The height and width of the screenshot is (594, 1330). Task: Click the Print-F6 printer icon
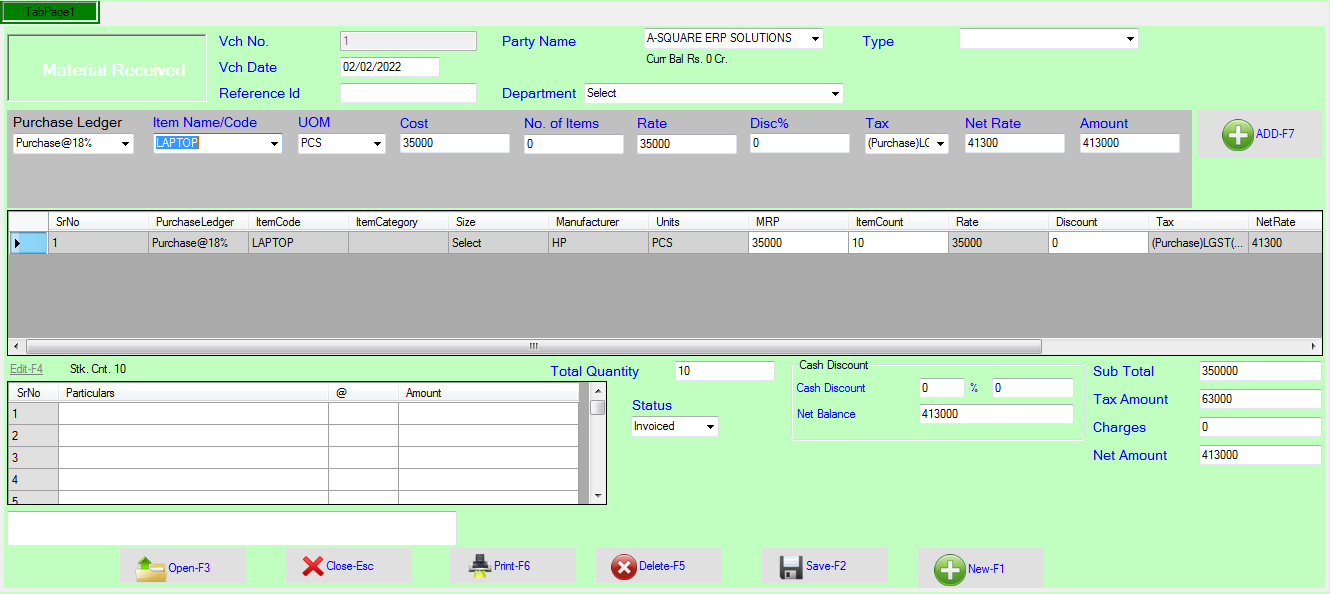tap(480, 566)
